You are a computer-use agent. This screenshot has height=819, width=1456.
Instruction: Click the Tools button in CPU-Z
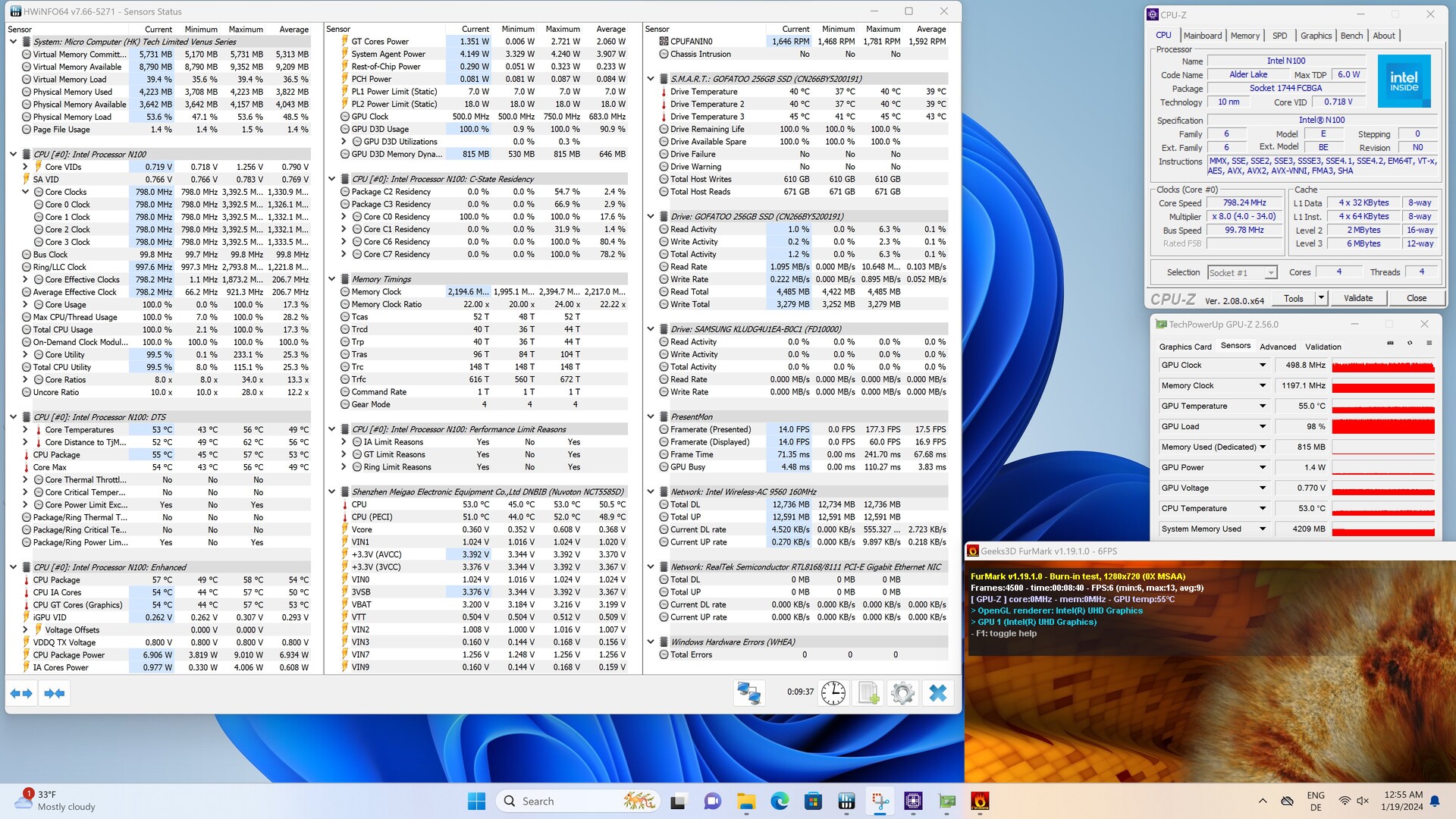point(1293,298)
